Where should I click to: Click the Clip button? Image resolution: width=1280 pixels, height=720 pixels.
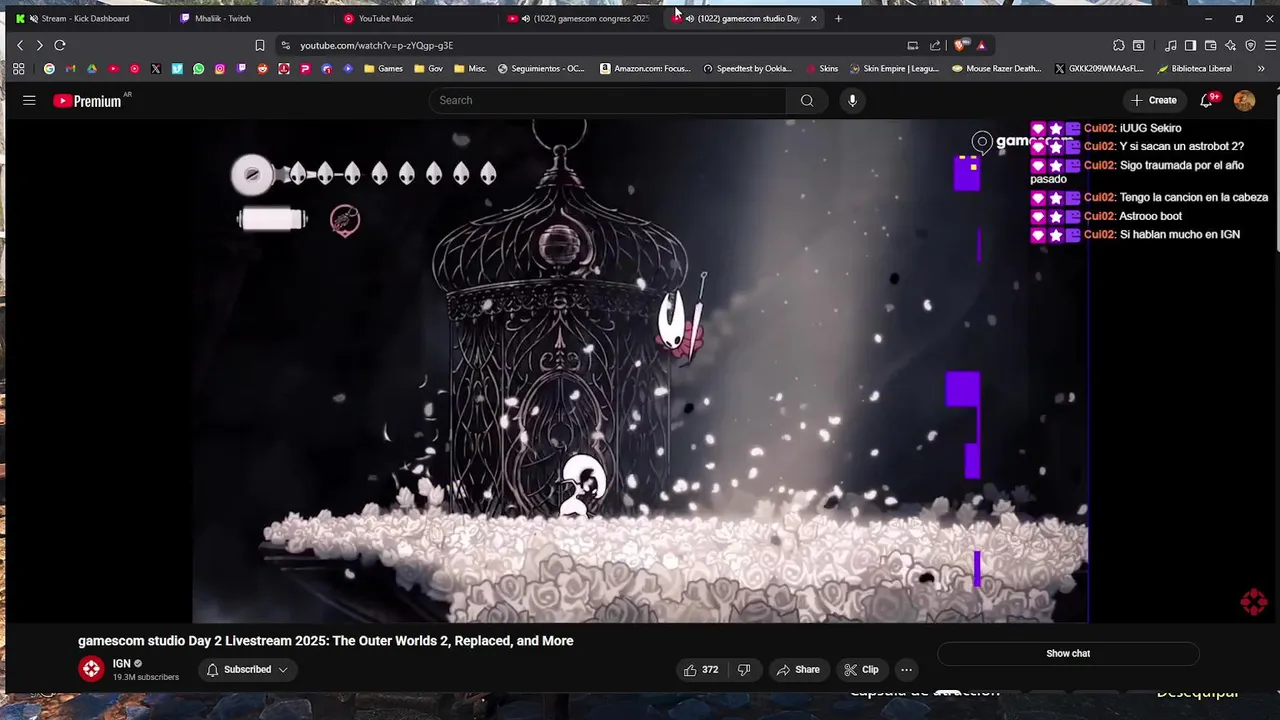coord(861,670)
